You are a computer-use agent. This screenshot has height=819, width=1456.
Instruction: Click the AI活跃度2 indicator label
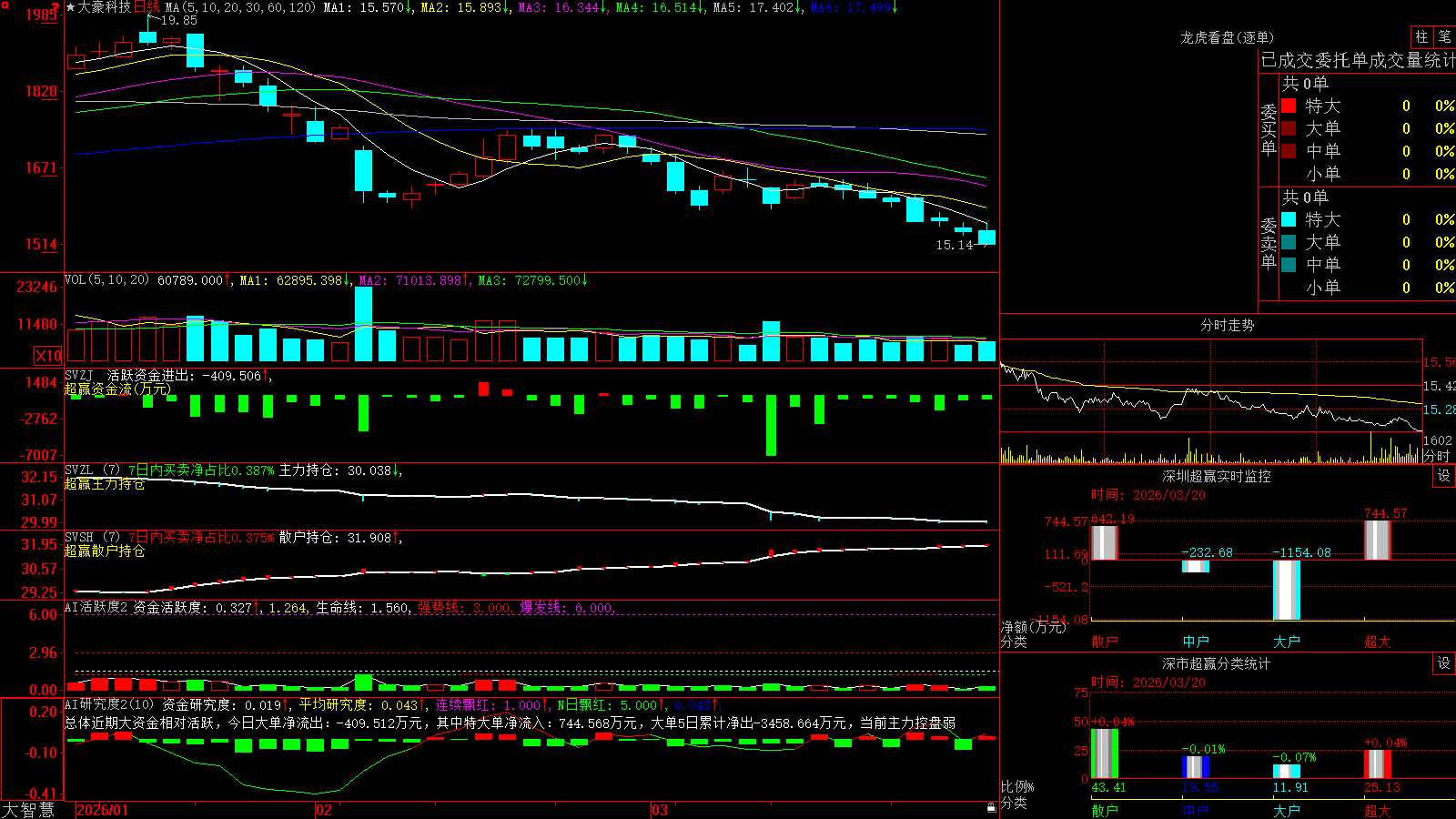coord(96,607)
